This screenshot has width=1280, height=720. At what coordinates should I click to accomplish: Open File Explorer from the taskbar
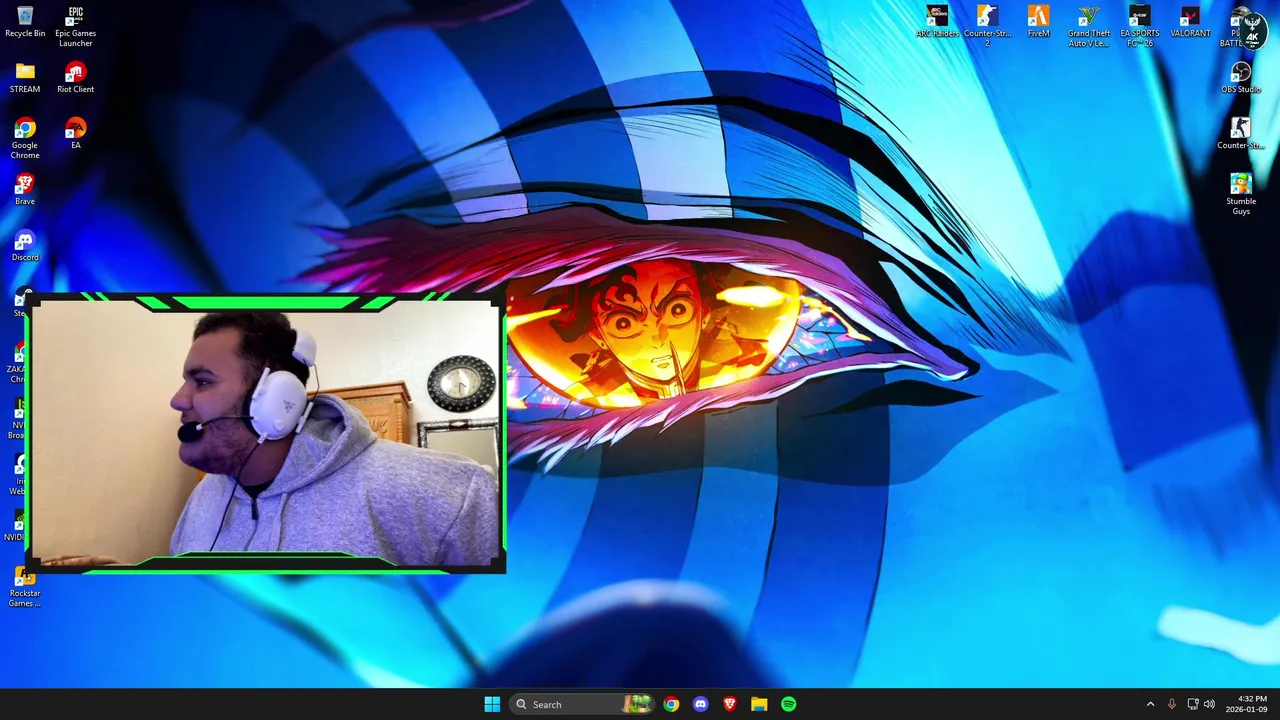[x=759, y=704]
